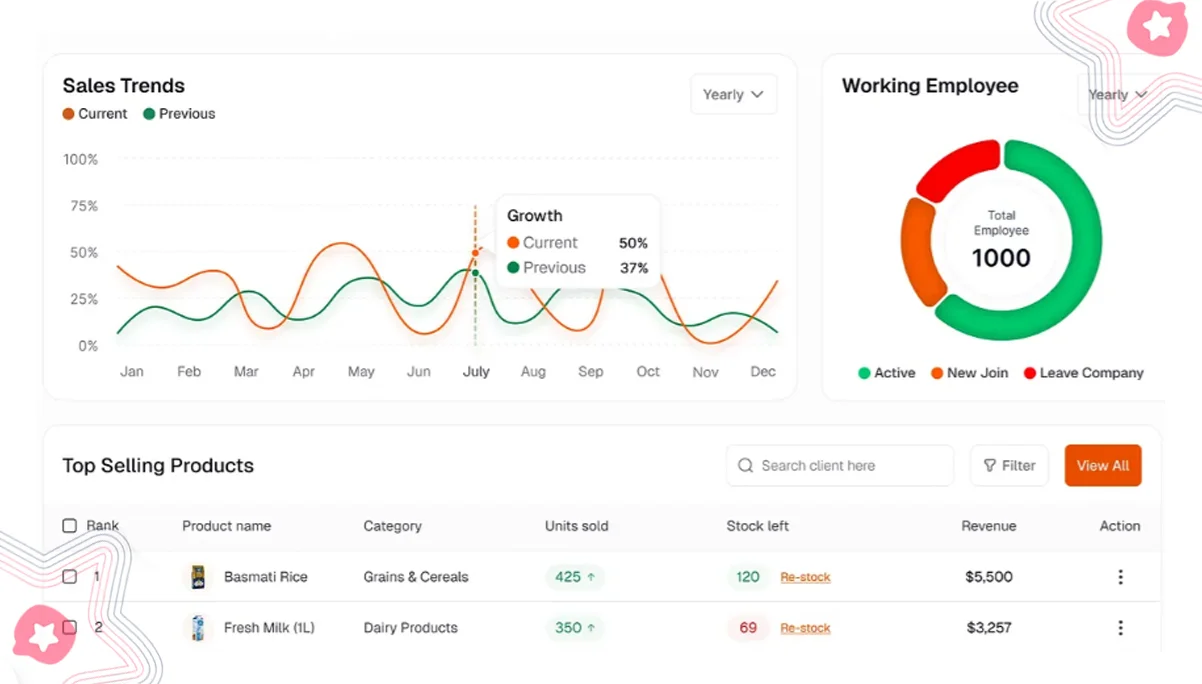Click Re-stock link for Fresh Milk

point(805,628)
